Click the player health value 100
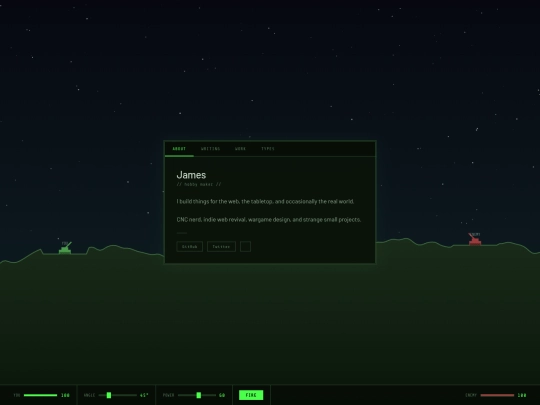The height and width of the screenshot is (405, 540). [x=65, y=395]
